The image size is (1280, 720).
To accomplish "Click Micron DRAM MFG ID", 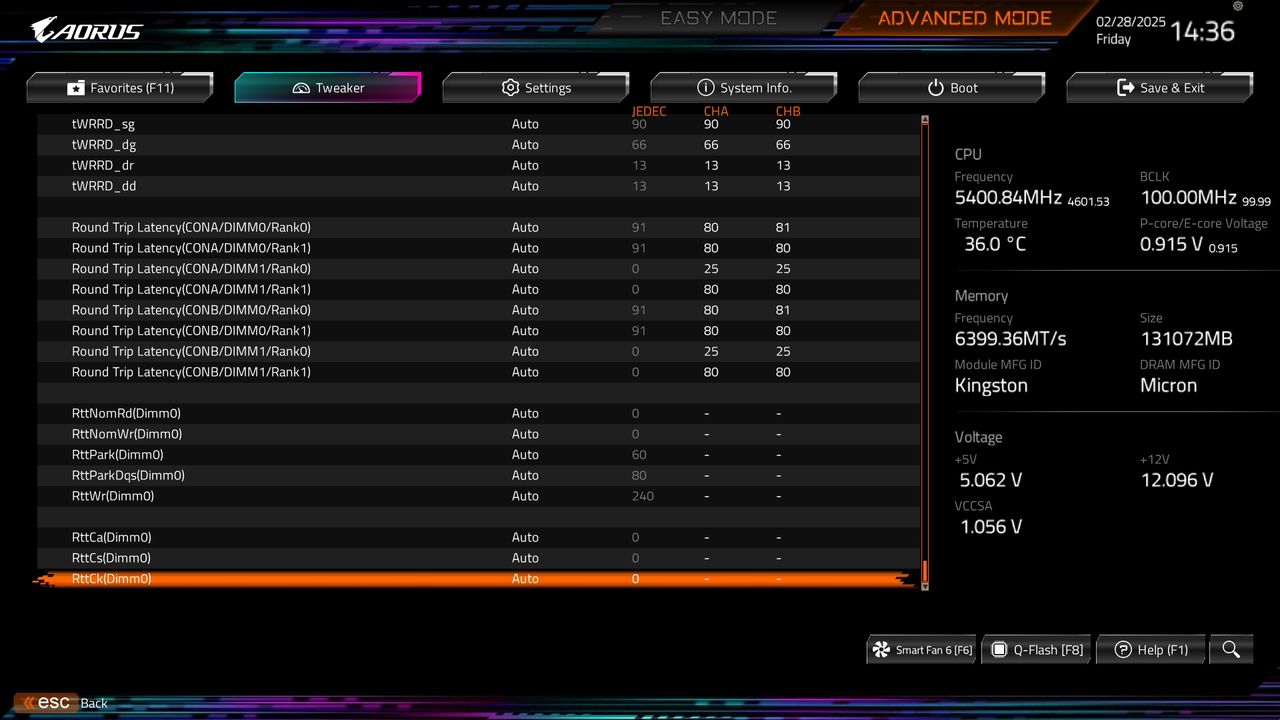I will point(1168,386).
